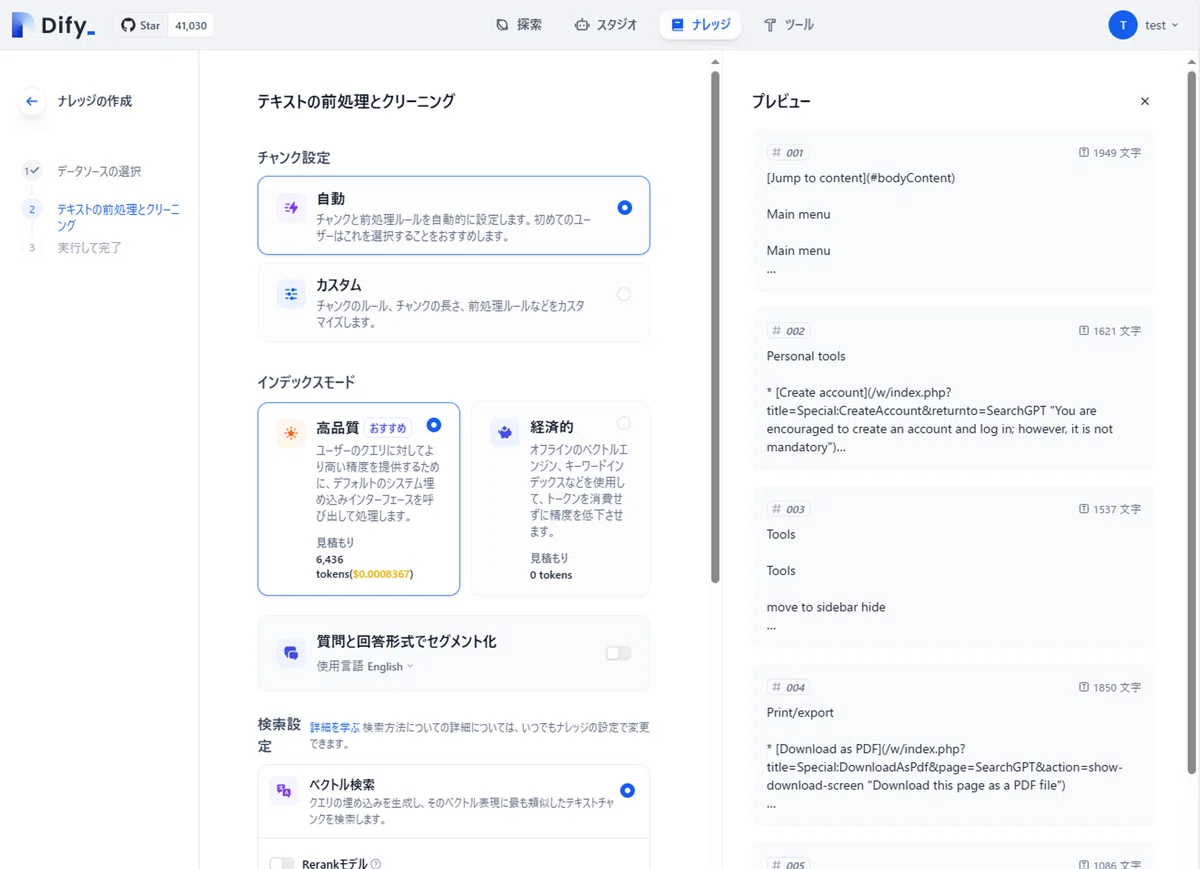
Task: Select the 自動 chunk setting radio
Action: [625, 208]
